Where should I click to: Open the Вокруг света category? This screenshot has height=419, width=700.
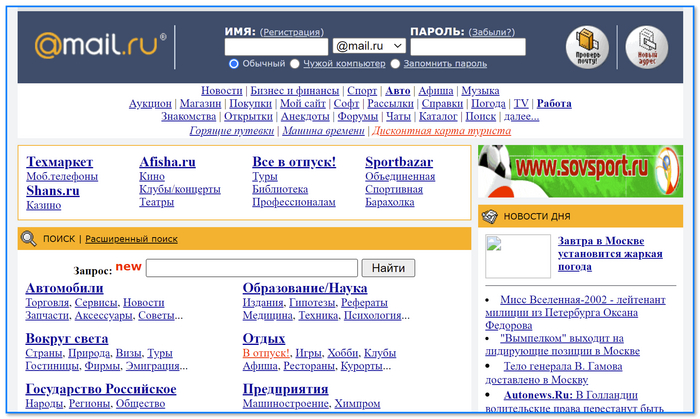point(67,339)
